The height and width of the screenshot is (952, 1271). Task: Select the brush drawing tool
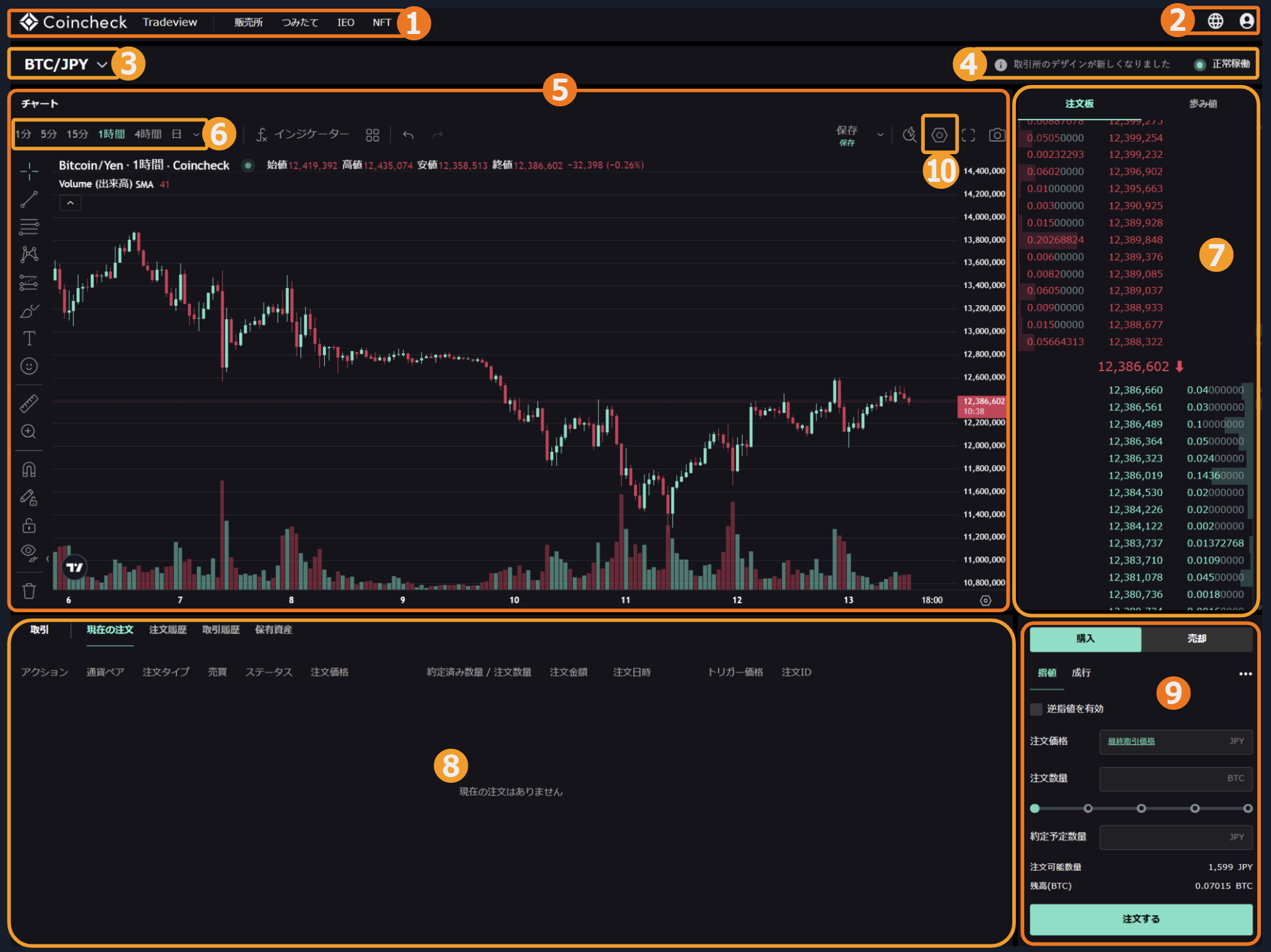[x=29, y=311]
